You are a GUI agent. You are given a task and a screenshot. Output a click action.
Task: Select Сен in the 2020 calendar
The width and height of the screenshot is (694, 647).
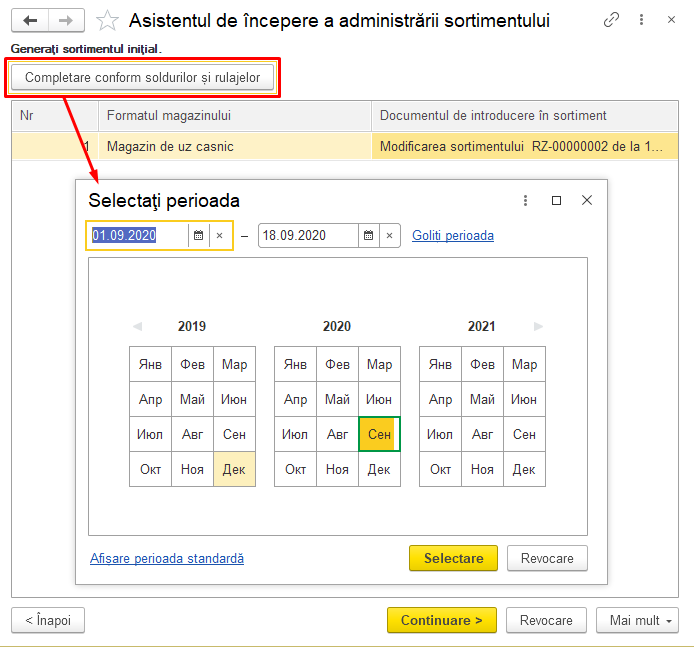379,434
